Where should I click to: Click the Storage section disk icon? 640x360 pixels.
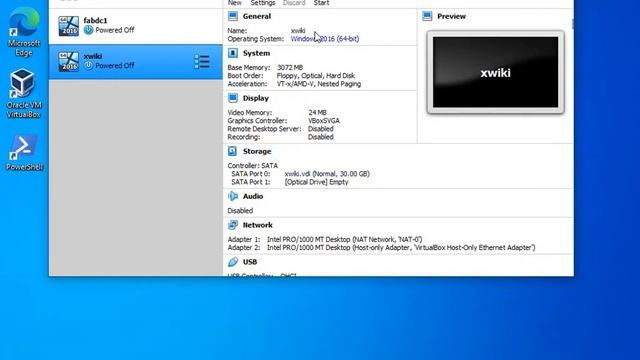click(232, 151)
